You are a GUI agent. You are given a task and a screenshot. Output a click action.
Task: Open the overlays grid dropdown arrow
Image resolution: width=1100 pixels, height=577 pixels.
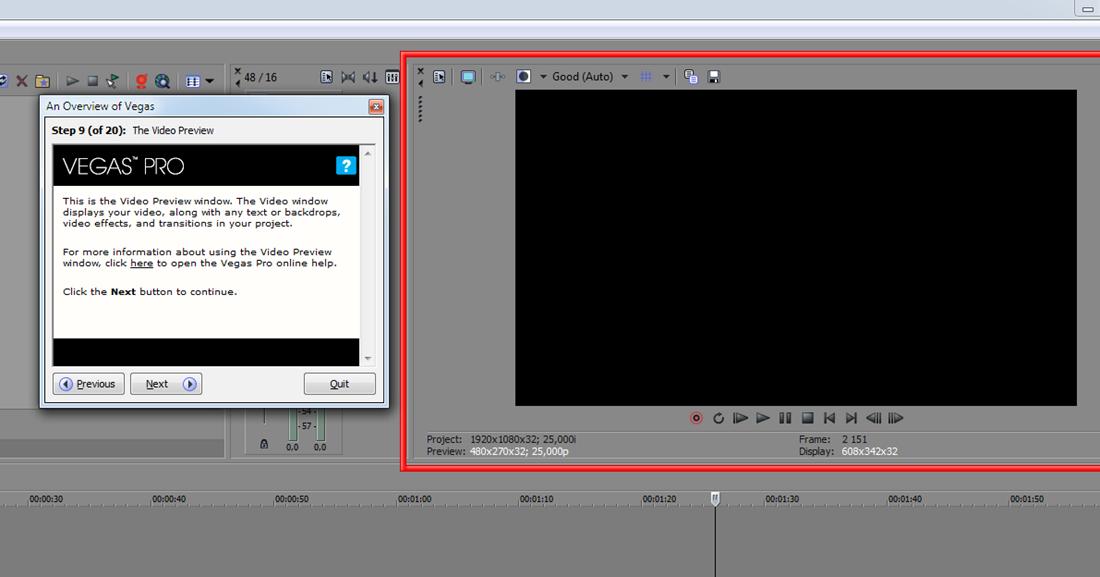click(x=666, y=77)
